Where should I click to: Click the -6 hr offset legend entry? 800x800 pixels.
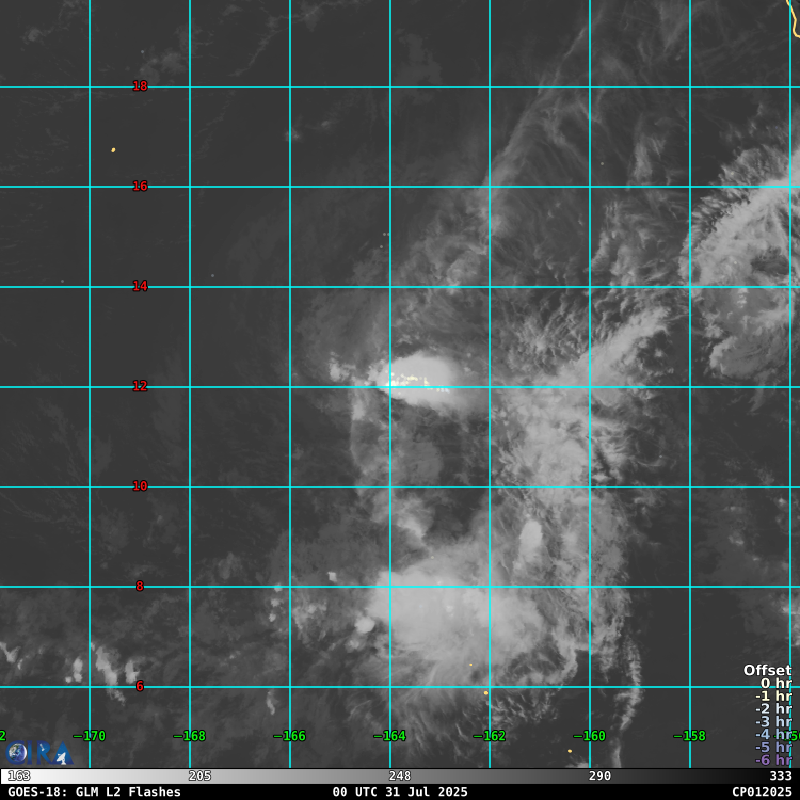[x=773, y=760]
